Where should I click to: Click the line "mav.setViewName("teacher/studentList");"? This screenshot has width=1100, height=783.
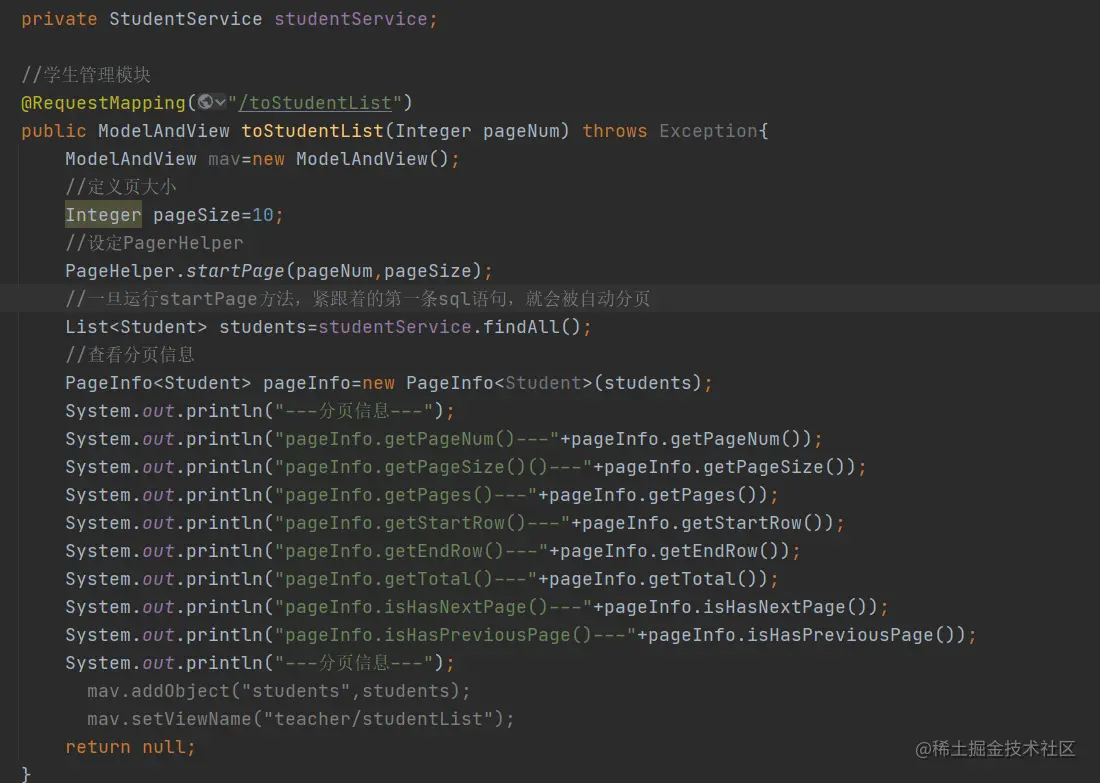(300, 719)
